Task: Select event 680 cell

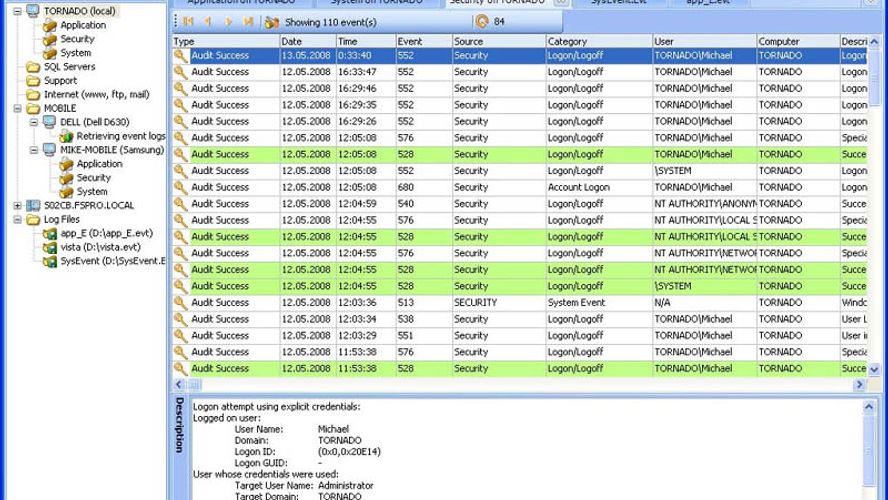Action: click(424, 187)
